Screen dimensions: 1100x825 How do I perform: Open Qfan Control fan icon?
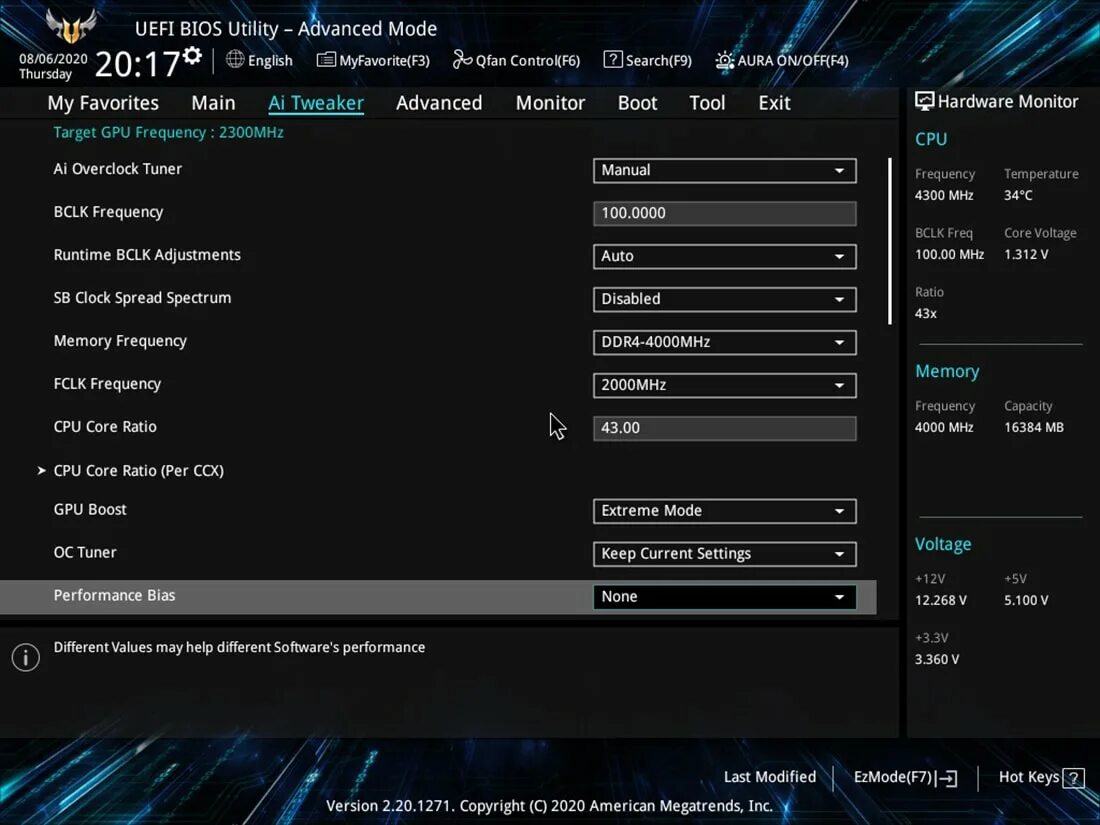(x=462, y=60)
